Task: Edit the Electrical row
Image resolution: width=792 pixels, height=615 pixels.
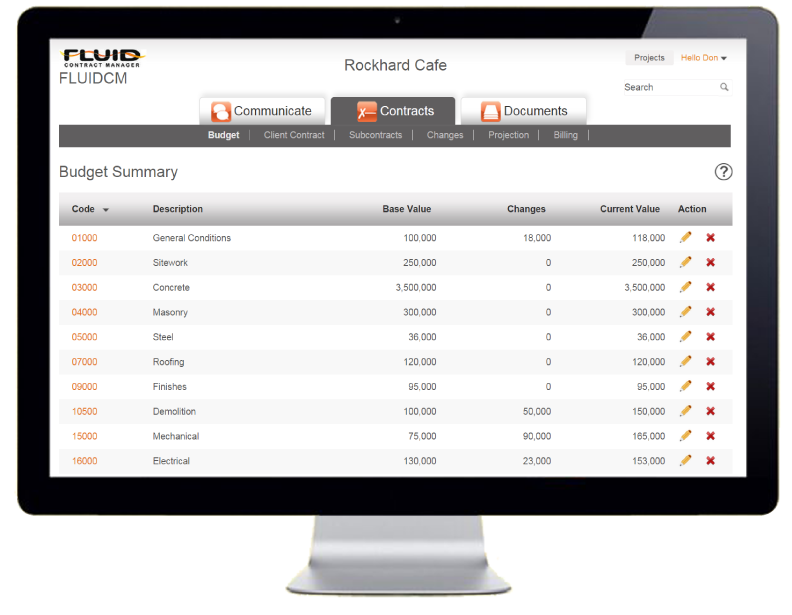Action: (x=685, y=460)
